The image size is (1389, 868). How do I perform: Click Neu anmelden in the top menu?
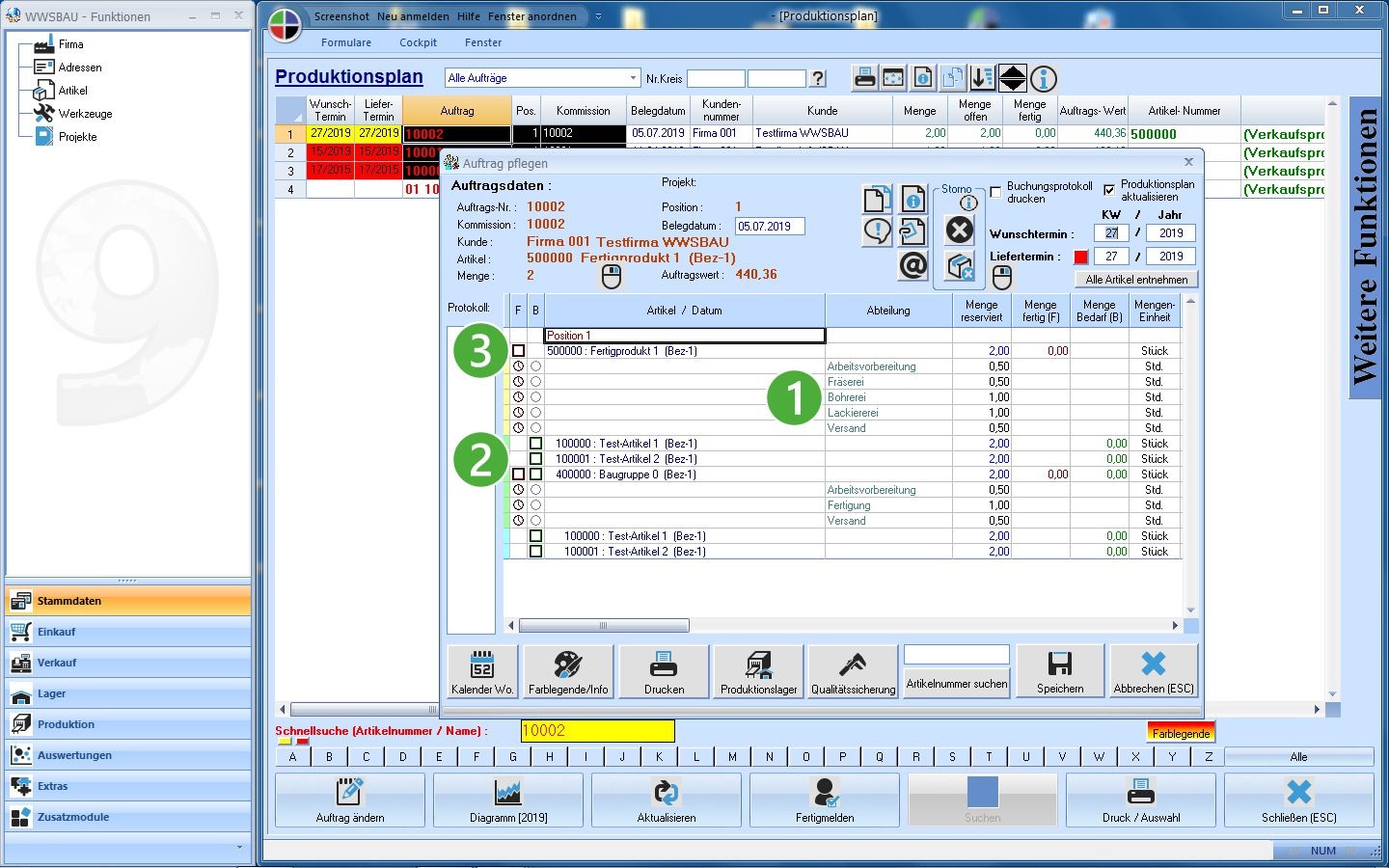pos(413,16)
